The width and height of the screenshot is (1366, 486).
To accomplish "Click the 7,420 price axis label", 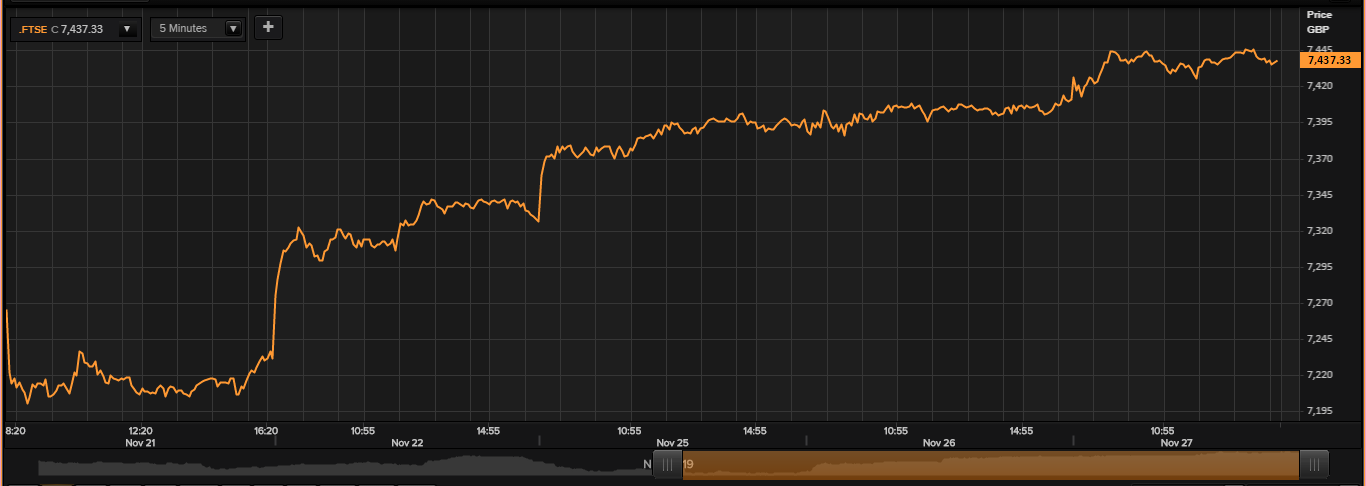I will [1319, 86].
